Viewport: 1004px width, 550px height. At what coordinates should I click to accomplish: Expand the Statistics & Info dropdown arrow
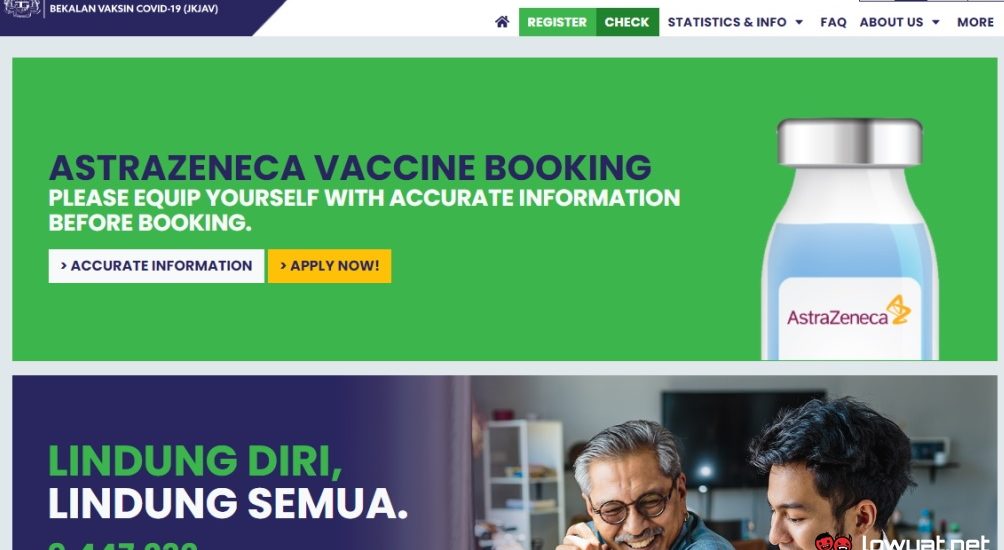pyautogui.click(x=799, y=22)
